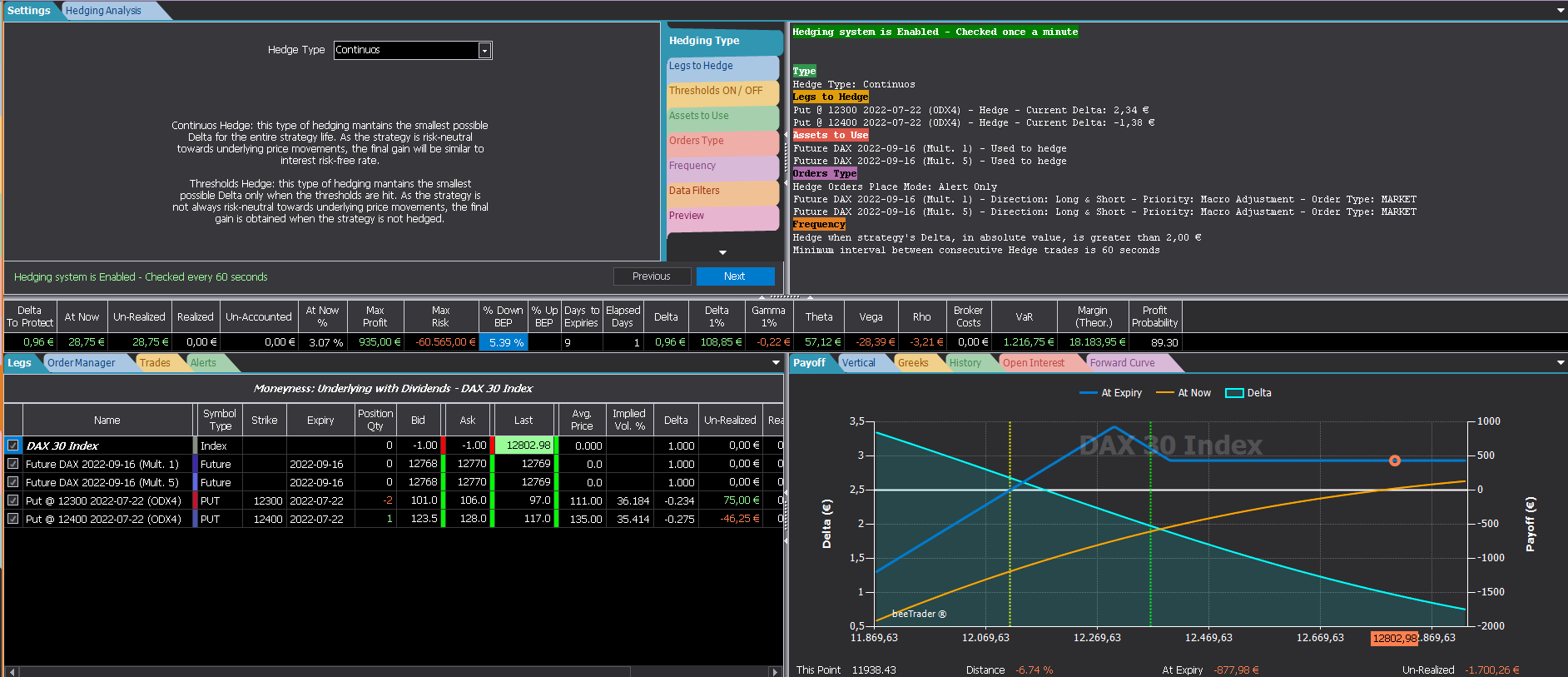Image resolution: width=1568 pixels, height=677 pixels.
Task: Open the Legs panel tab dropdown arrow
Action: tap(776, 363)
